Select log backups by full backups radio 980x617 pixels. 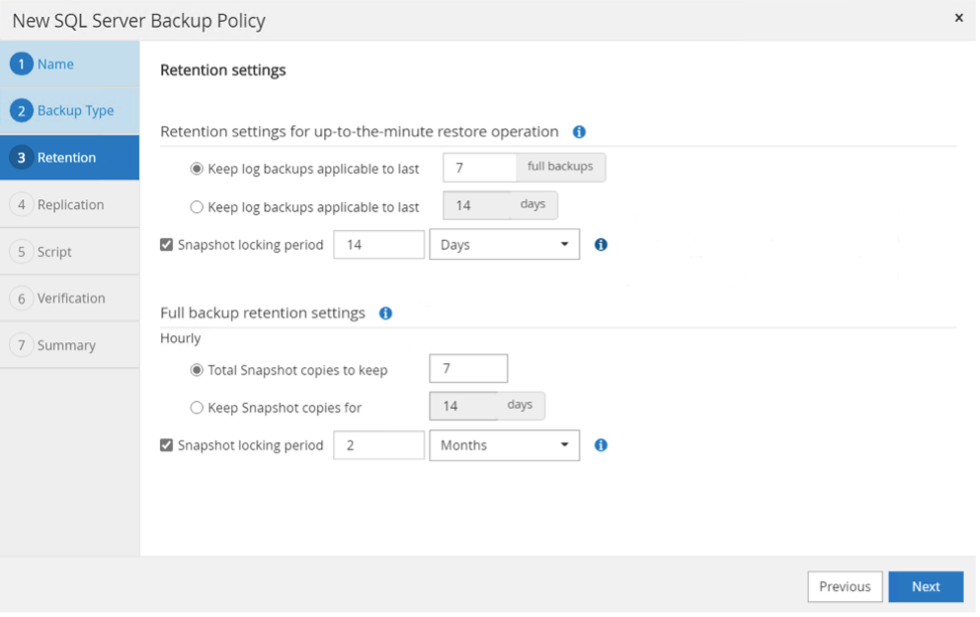tap(197, 168)
